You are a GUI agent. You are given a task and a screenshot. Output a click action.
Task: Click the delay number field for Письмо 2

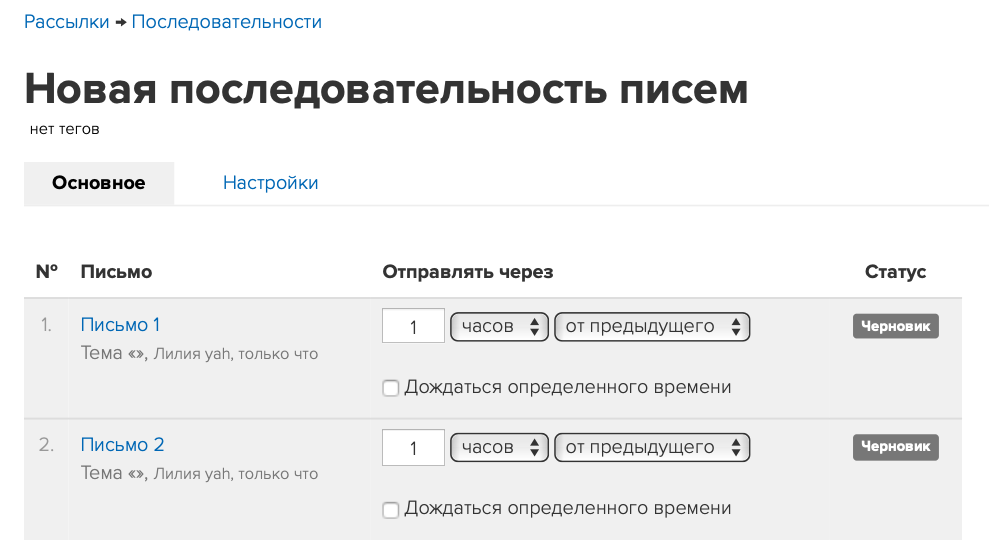413,447
